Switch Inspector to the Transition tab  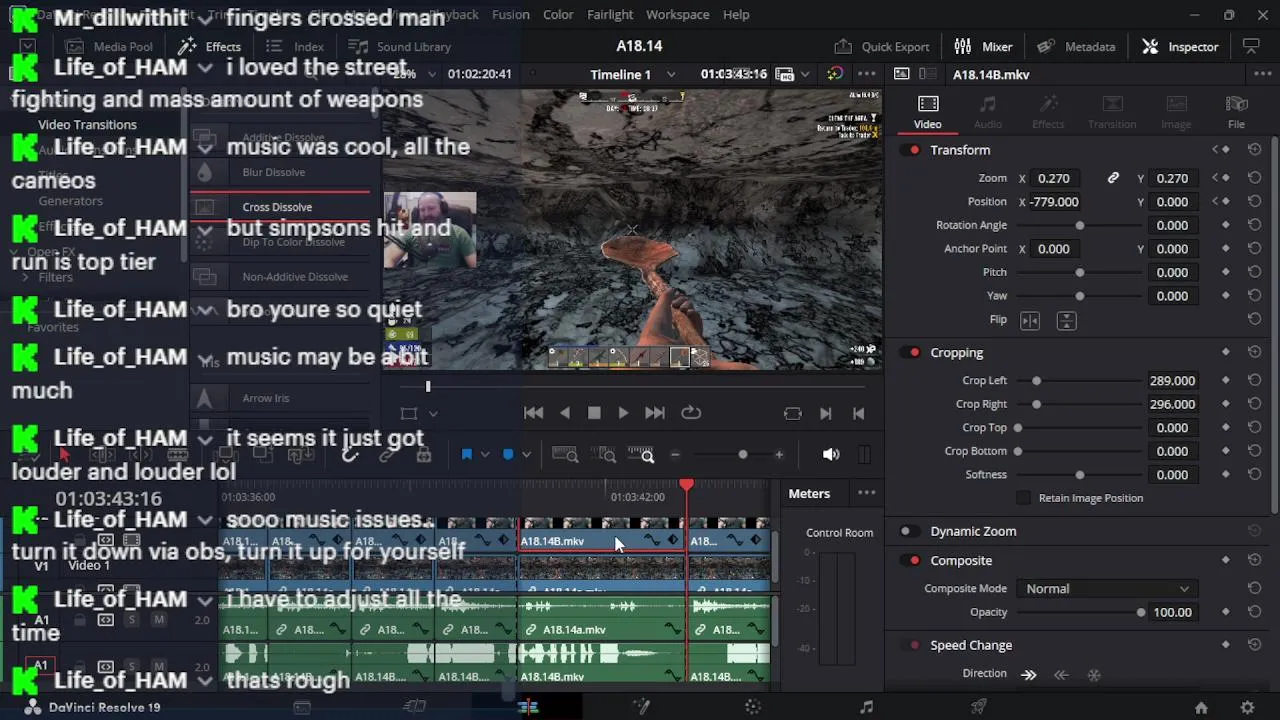pyautogui.click(x=1112, y=112)
